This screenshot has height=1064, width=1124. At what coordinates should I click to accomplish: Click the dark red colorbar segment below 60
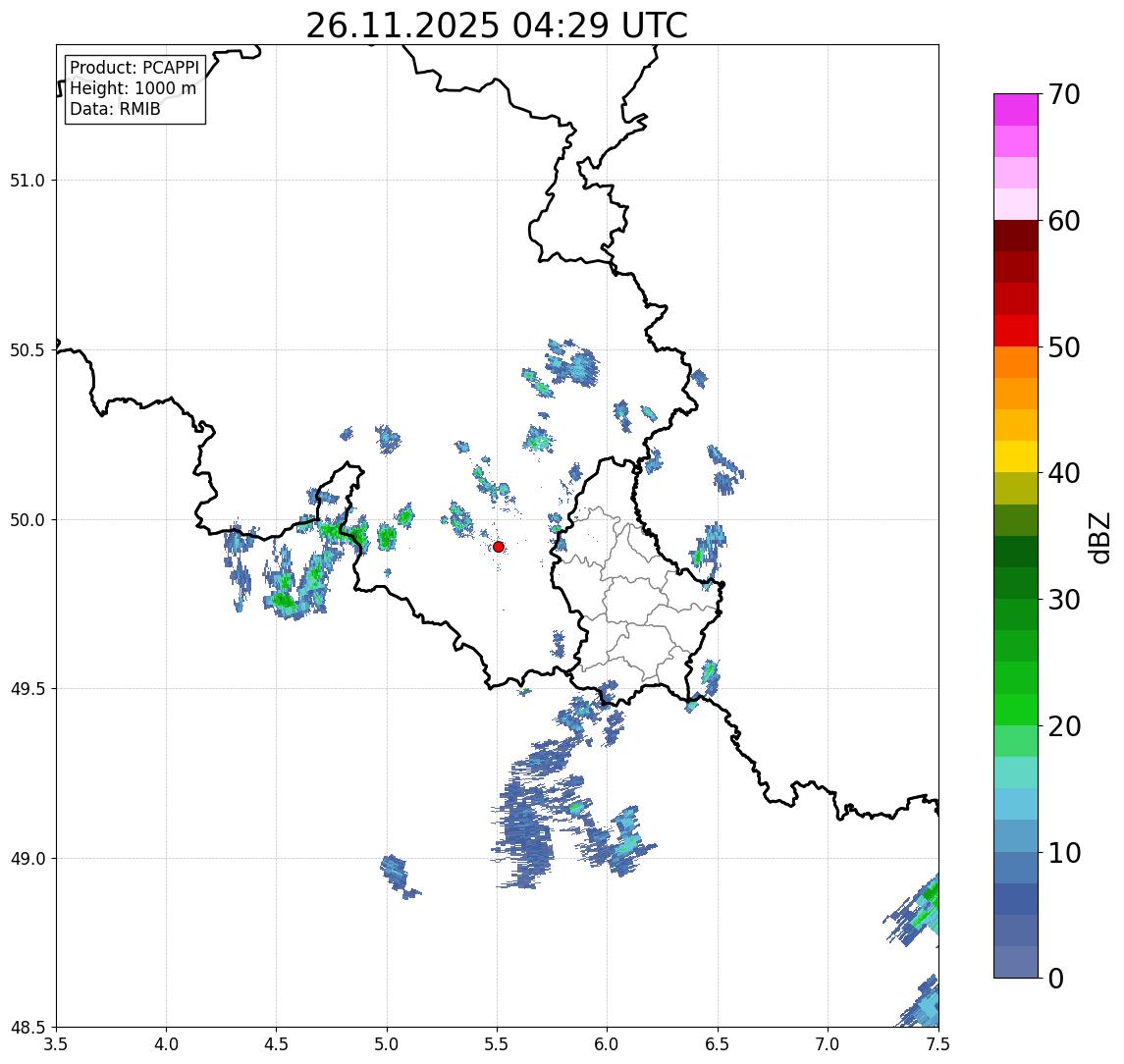(1015, 236)
